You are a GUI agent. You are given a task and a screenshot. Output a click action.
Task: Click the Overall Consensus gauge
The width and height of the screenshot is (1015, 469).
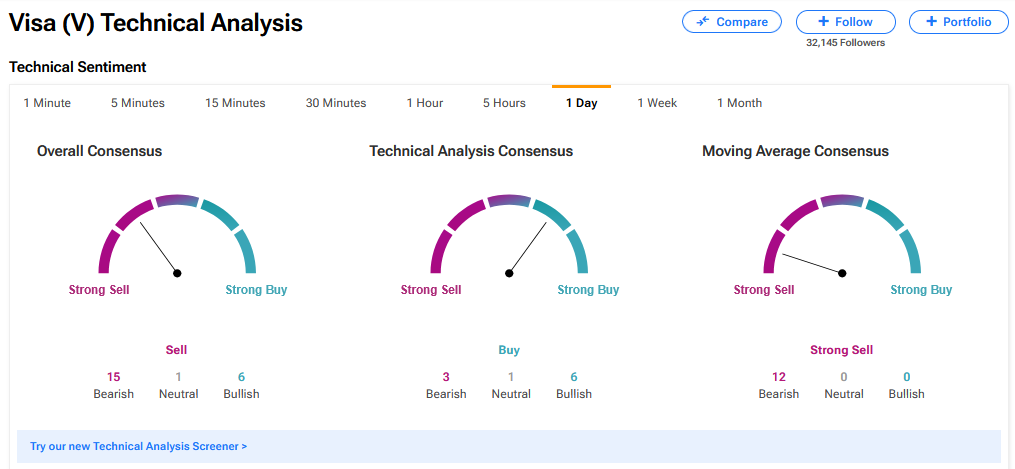[177, 235]
